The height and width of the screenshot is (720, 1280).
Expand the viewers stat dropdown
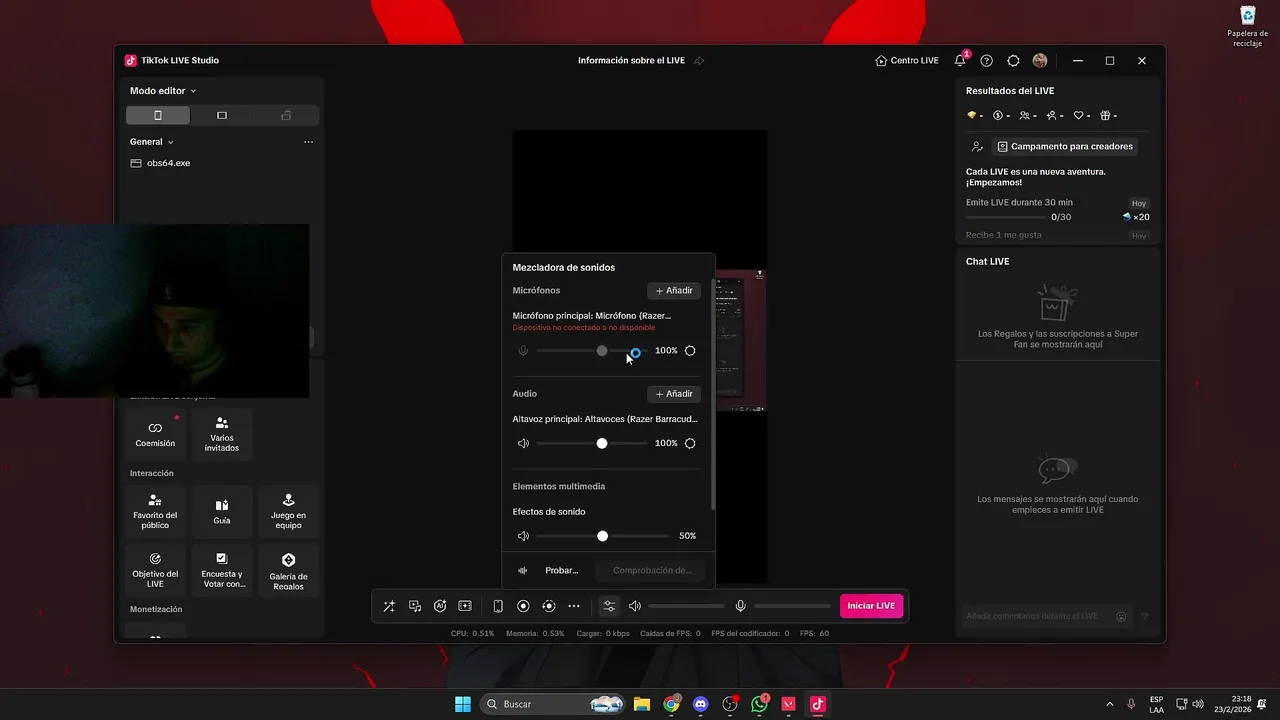pos(1028,116)
